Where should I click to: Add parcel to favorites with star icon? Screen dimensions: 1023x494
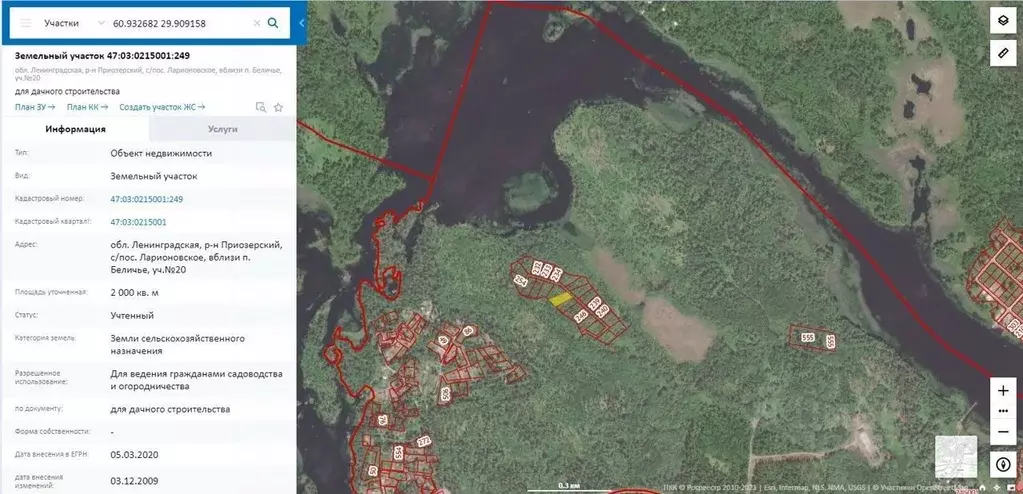pos(278,107)
